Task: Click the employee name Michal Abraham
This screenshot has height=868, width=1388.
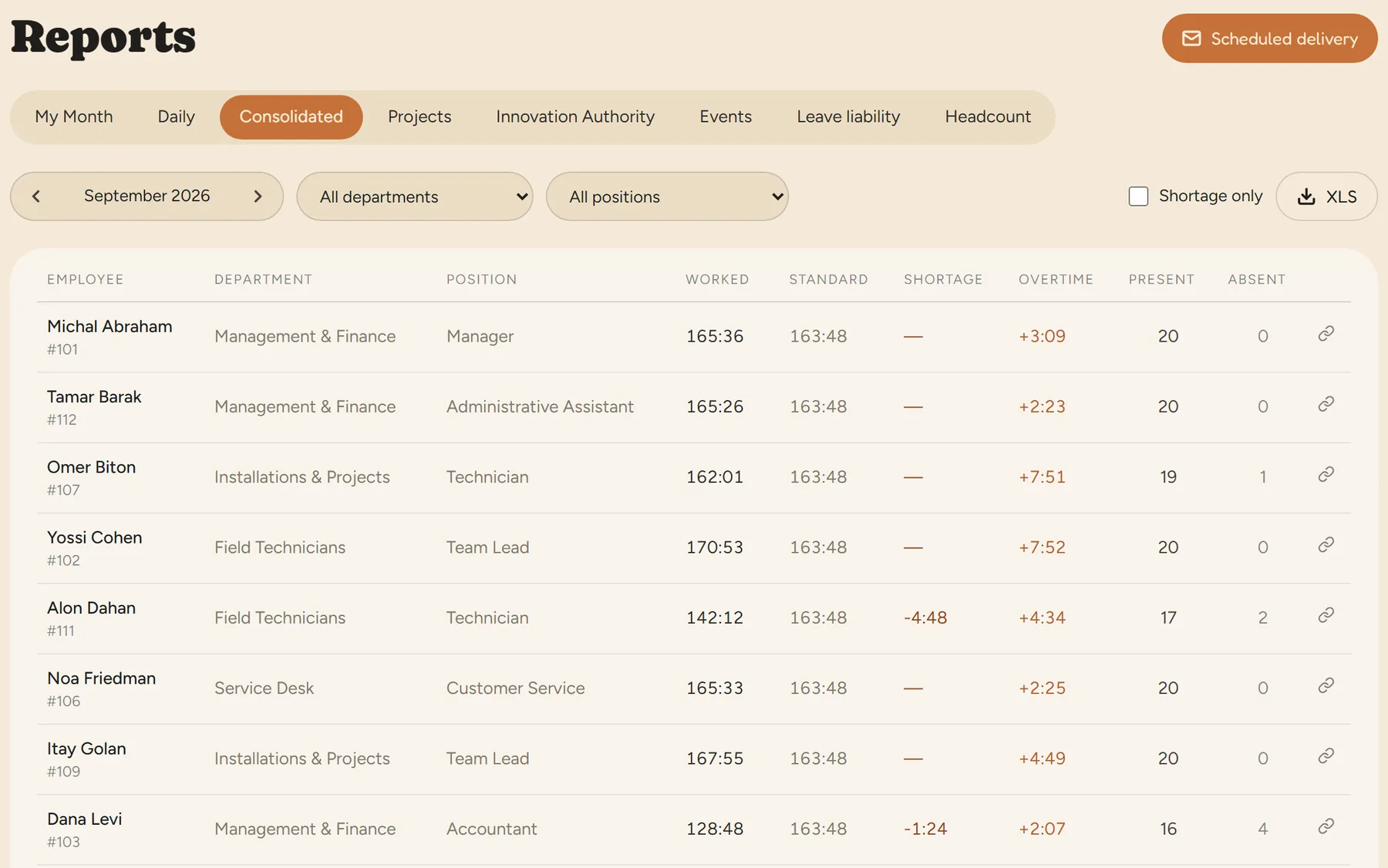Action: [x=109, y=327]
